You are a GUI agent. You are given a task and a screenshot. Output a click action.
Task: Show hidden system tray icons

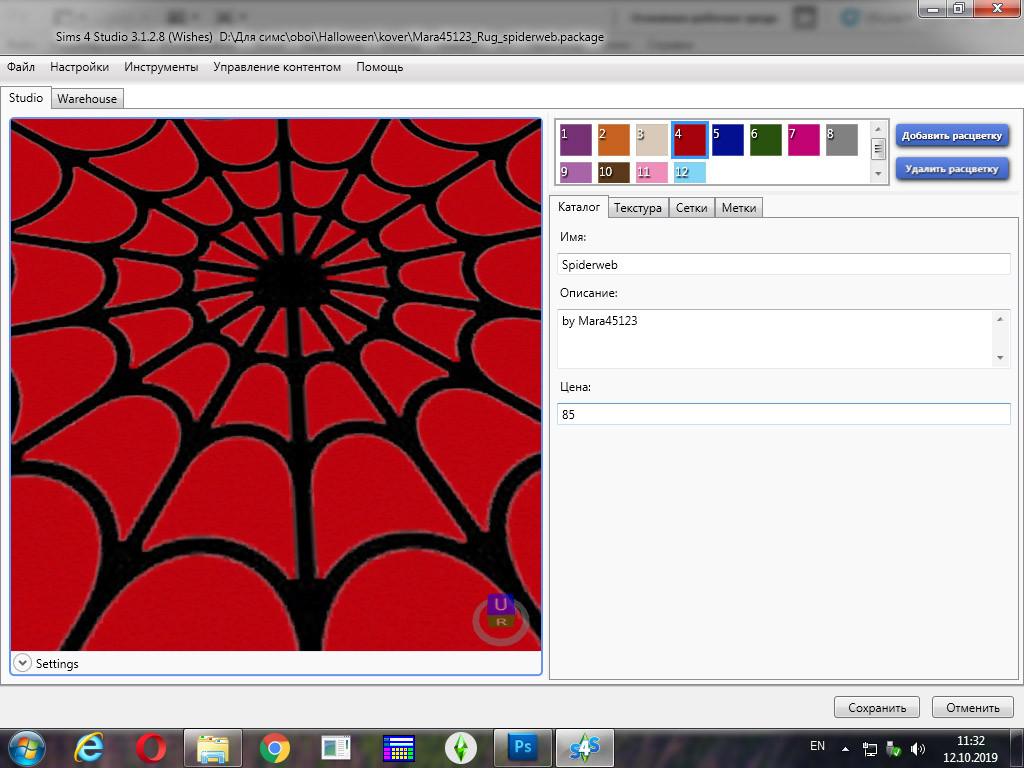(846, 749)
